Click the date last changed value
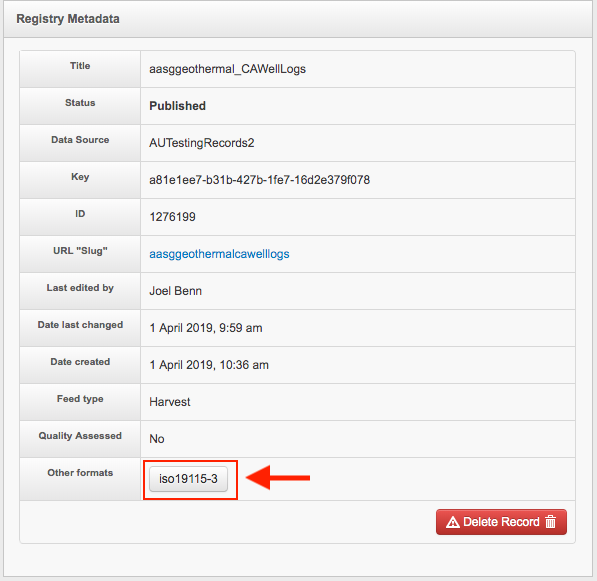 pyautogui.click(x=206, y=328)
